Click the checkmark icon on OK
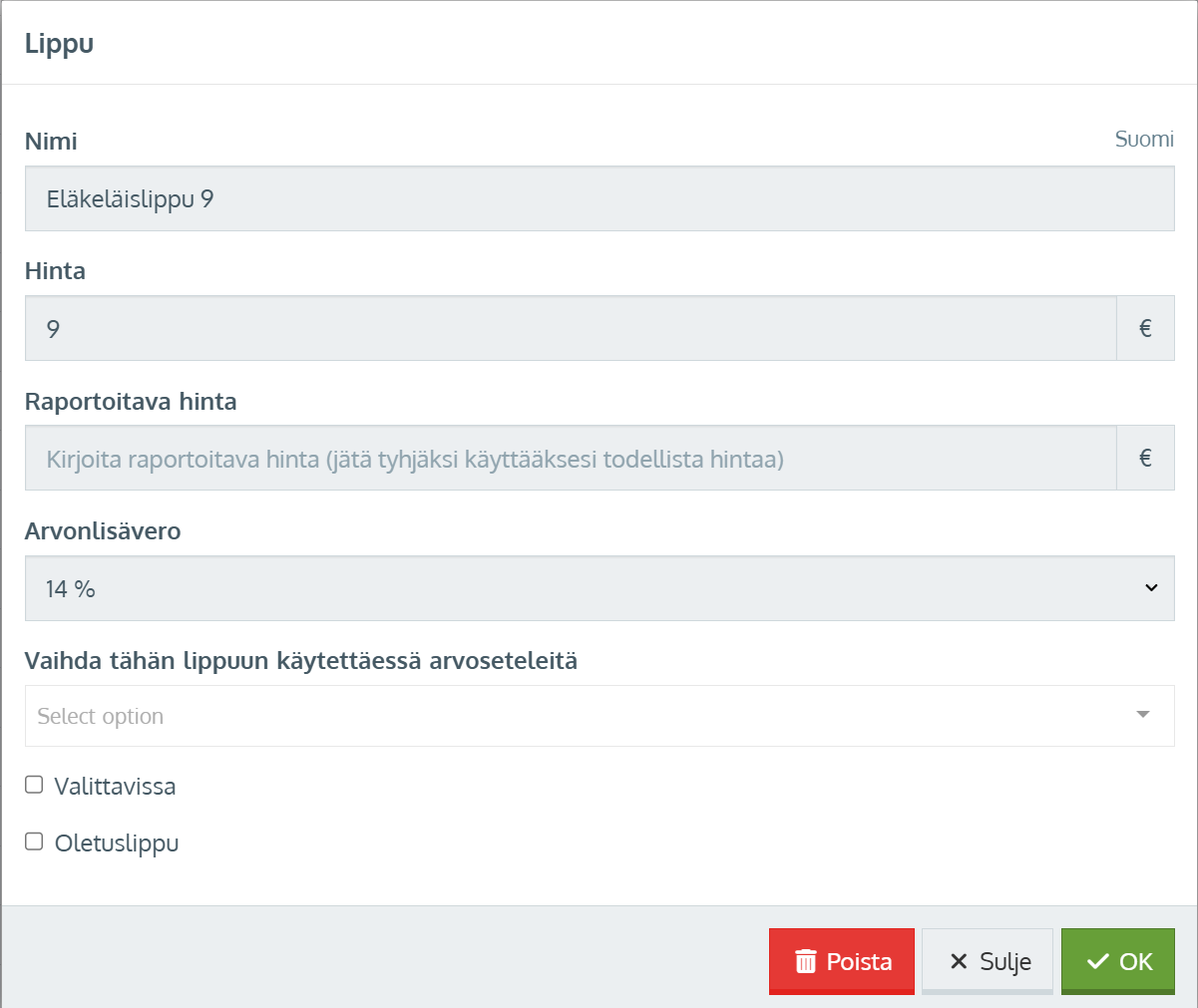 [1098, 961]
